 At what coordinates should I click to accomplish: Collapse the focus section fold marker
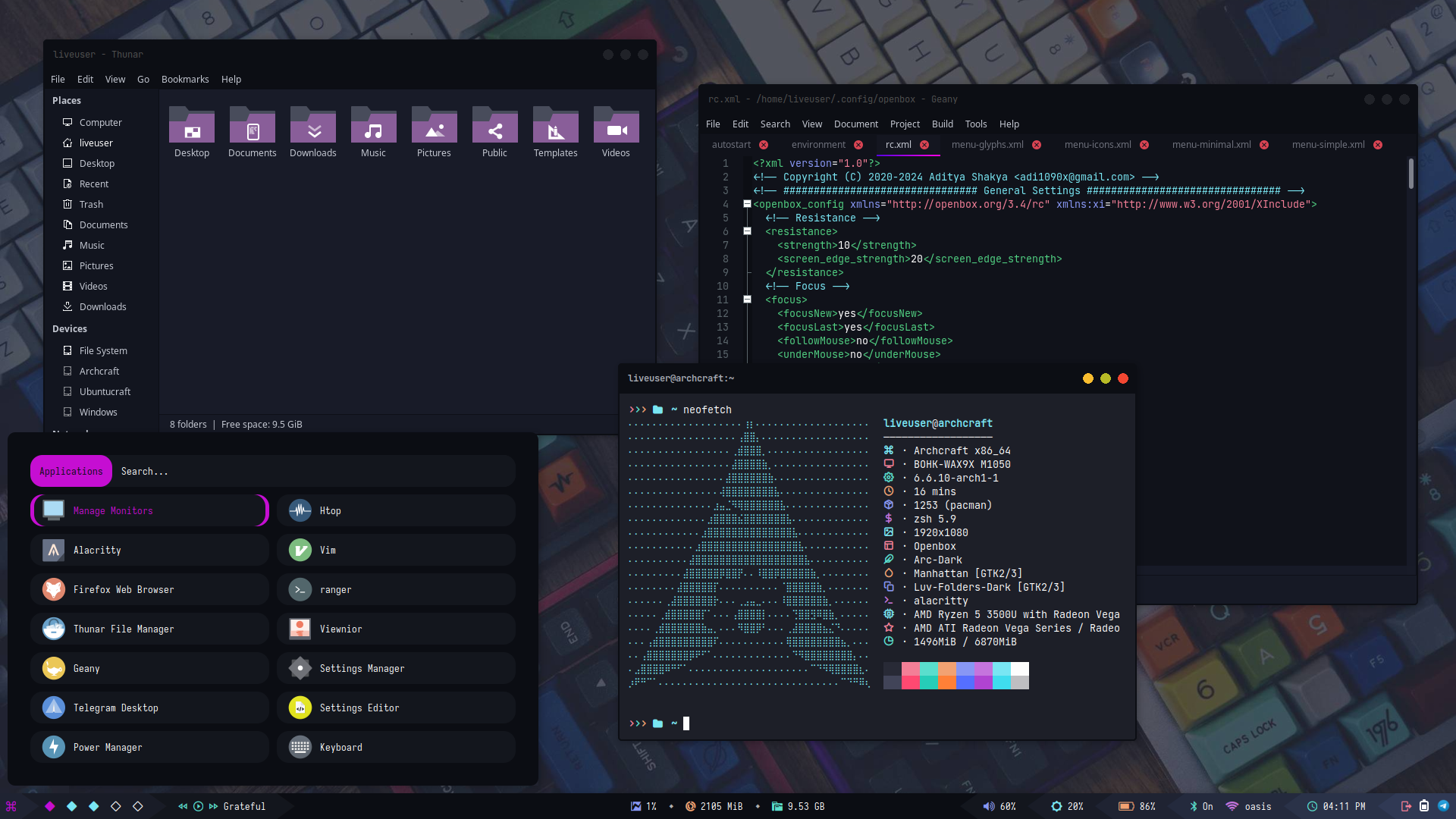pos(747,300)
